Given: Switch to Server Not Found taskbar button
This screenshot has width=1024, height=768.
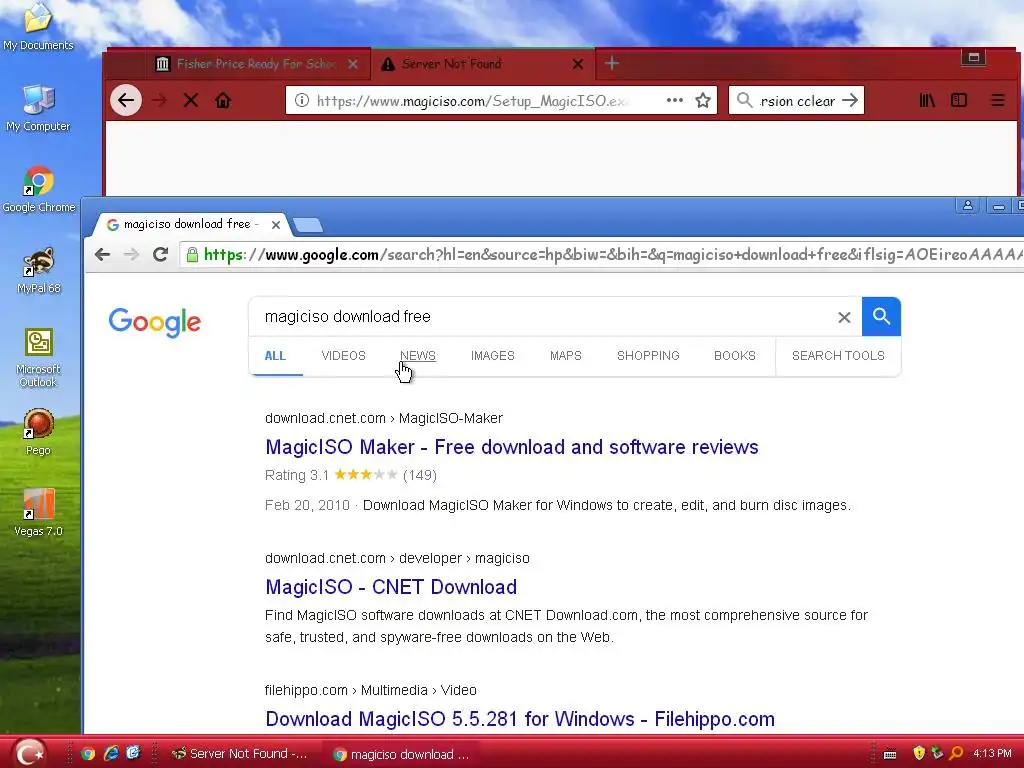Looking at the screenshot, I should click(x=240, y=754).
